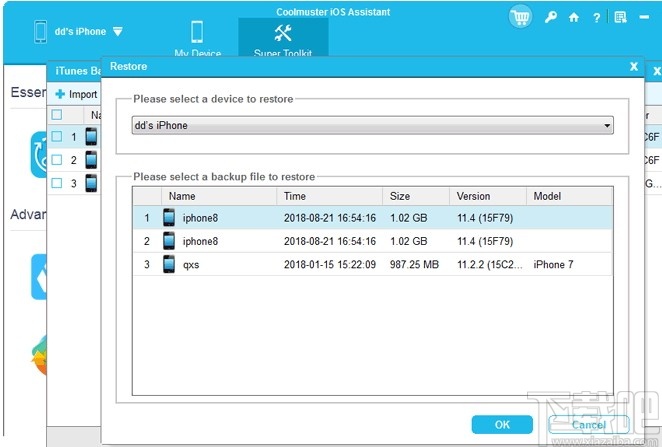Click version 11.2.2 cell of qxs
Image resolution: width=662 pixels, height=447 pixels.
(489, 265)
